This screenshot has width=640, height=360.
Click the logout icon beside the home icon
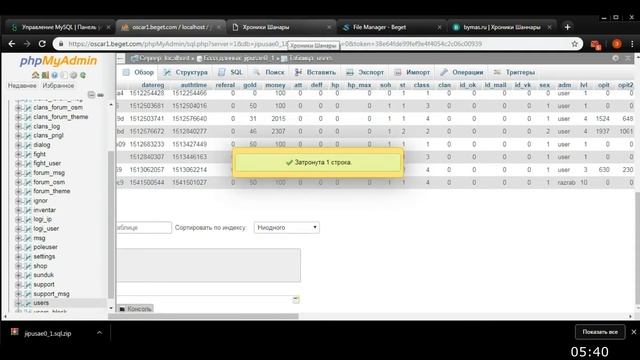tap(45, 75)
